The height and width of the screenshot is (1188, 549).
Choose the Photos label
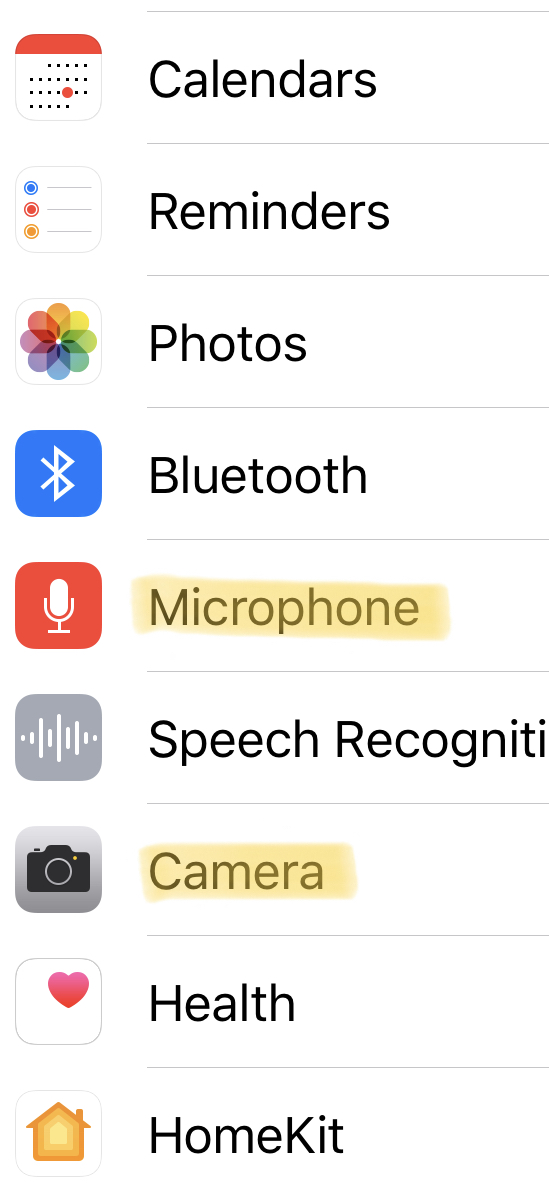click(x=227, y=344)
